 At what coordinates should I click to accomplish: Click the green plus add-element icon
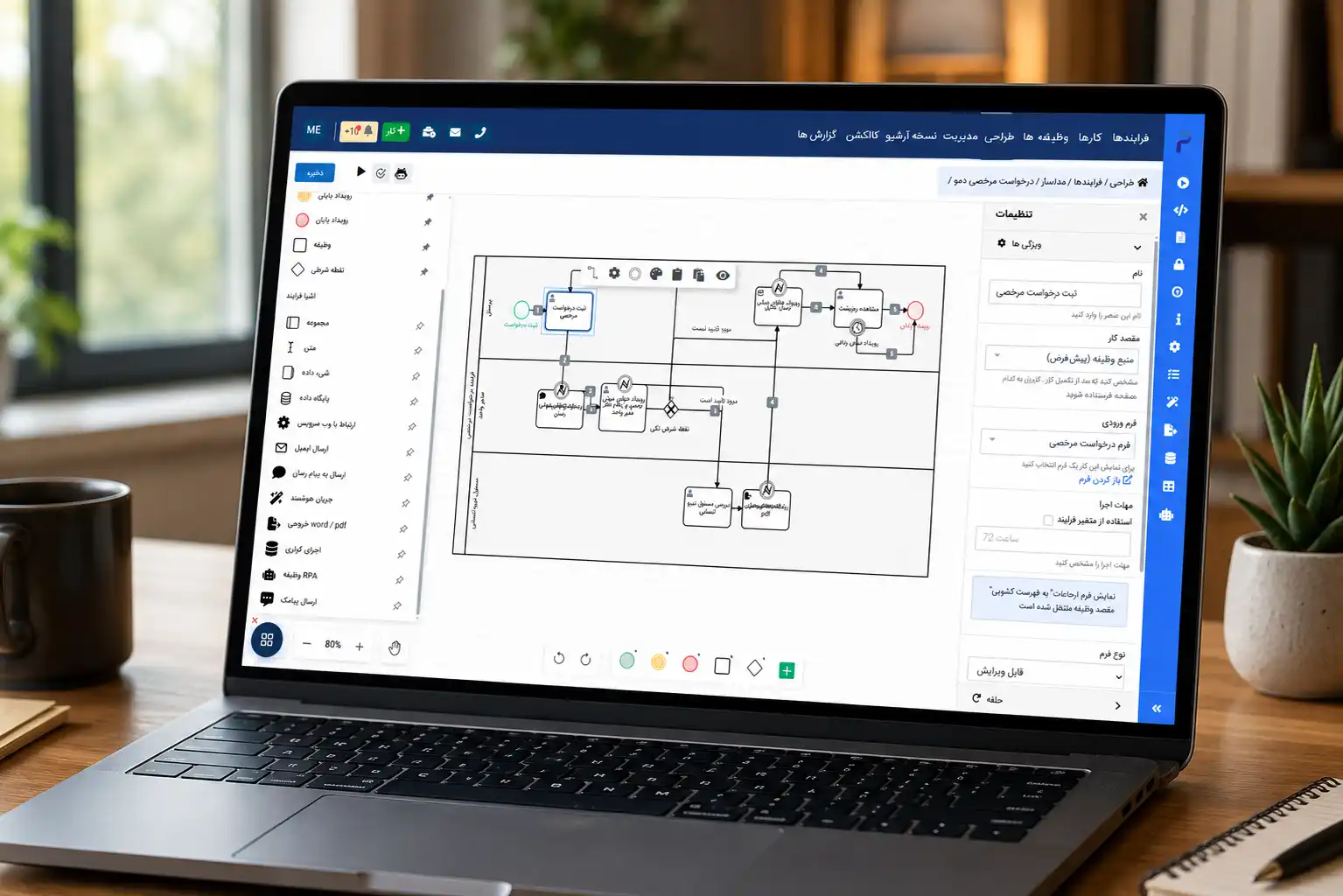click(787, 670)
